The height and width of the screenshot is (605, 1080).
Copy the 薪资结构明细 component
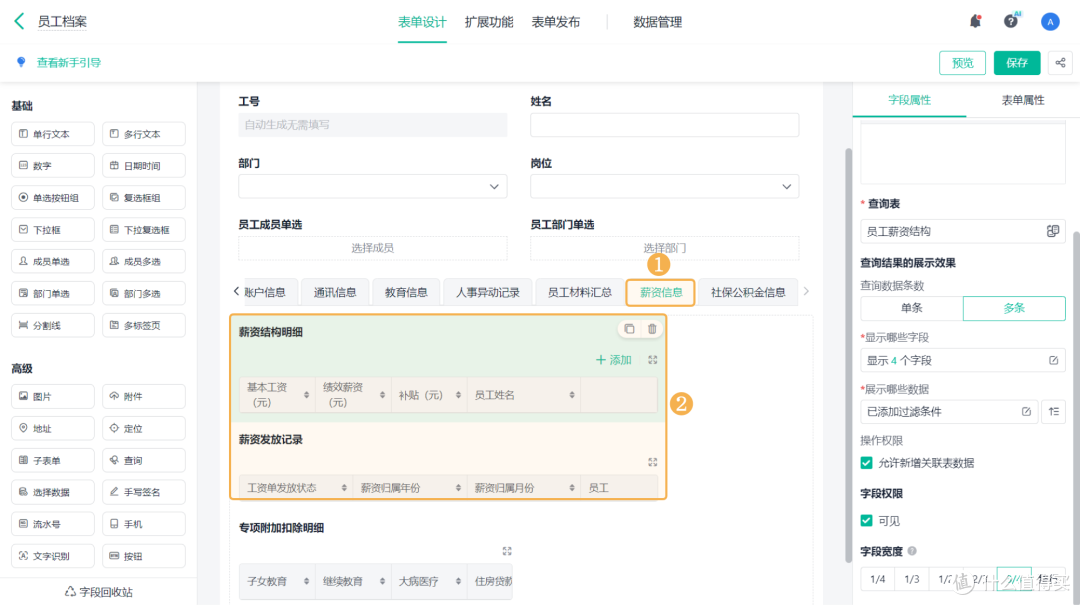pos(629,329)
